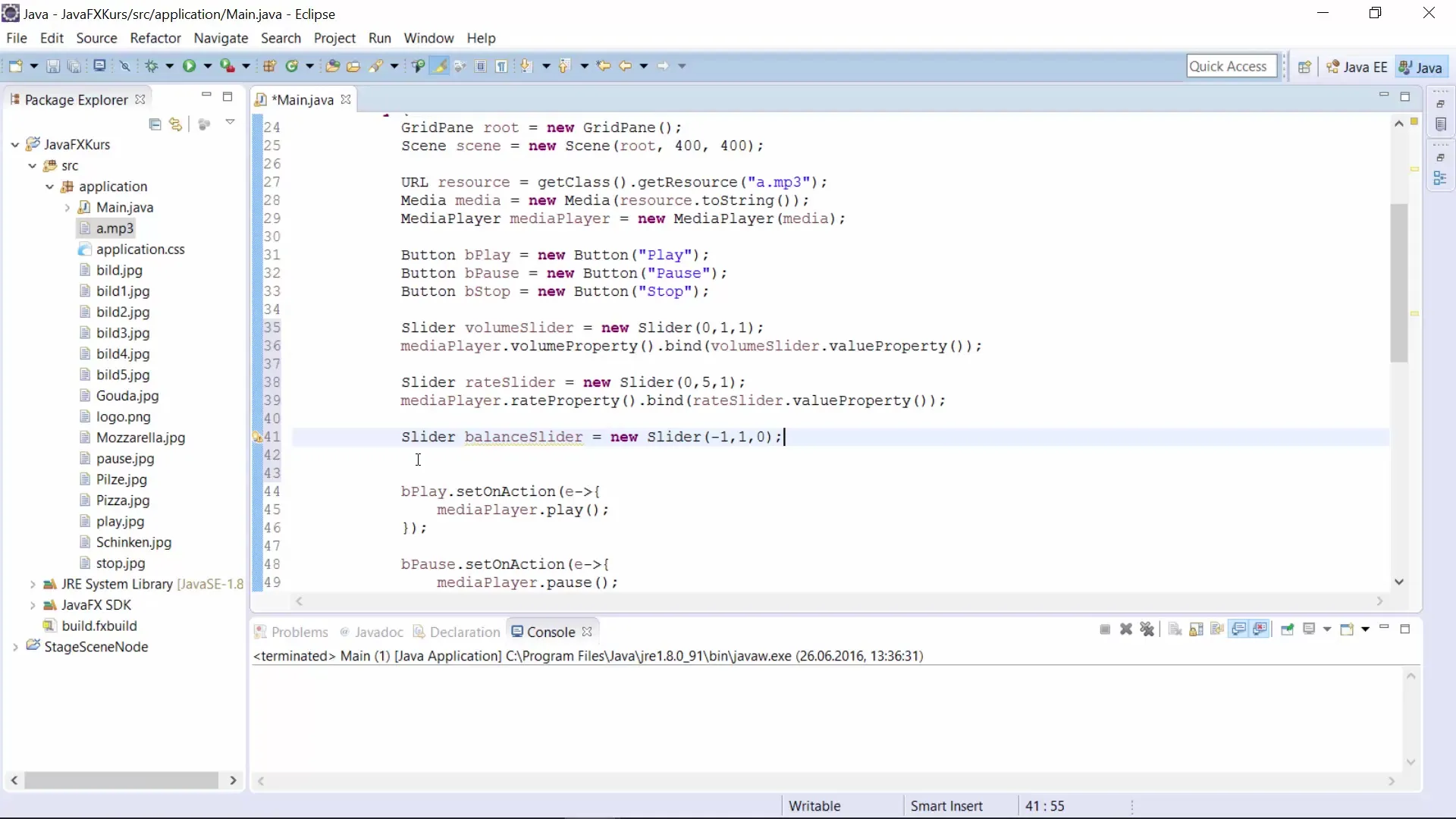Select a.mp3 in Package Explorer
Screen dimensions: 1456x819
pyautogui.click(x=115, y=228)
